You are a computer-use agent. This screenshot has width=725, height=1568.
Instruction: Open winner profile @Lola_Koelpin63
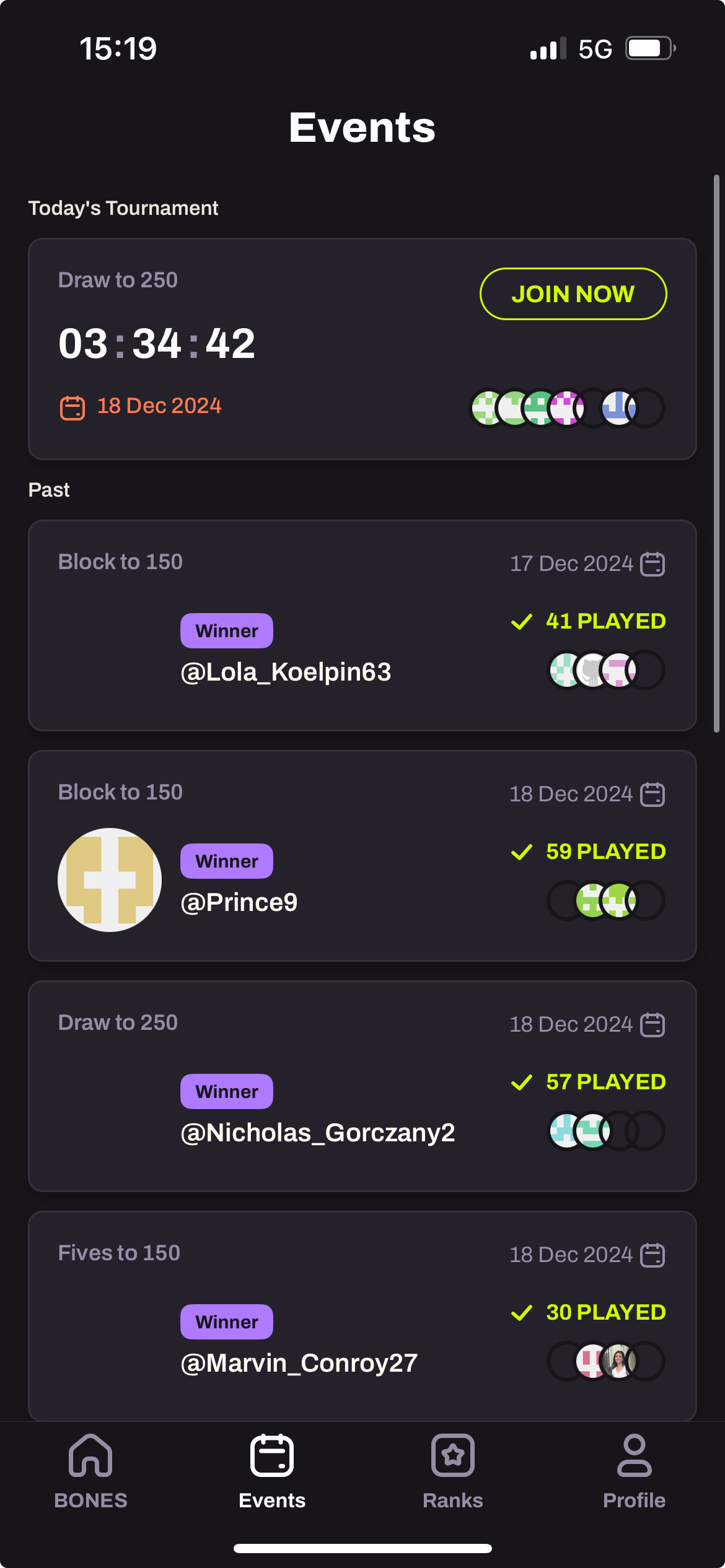tap(286, 672)
